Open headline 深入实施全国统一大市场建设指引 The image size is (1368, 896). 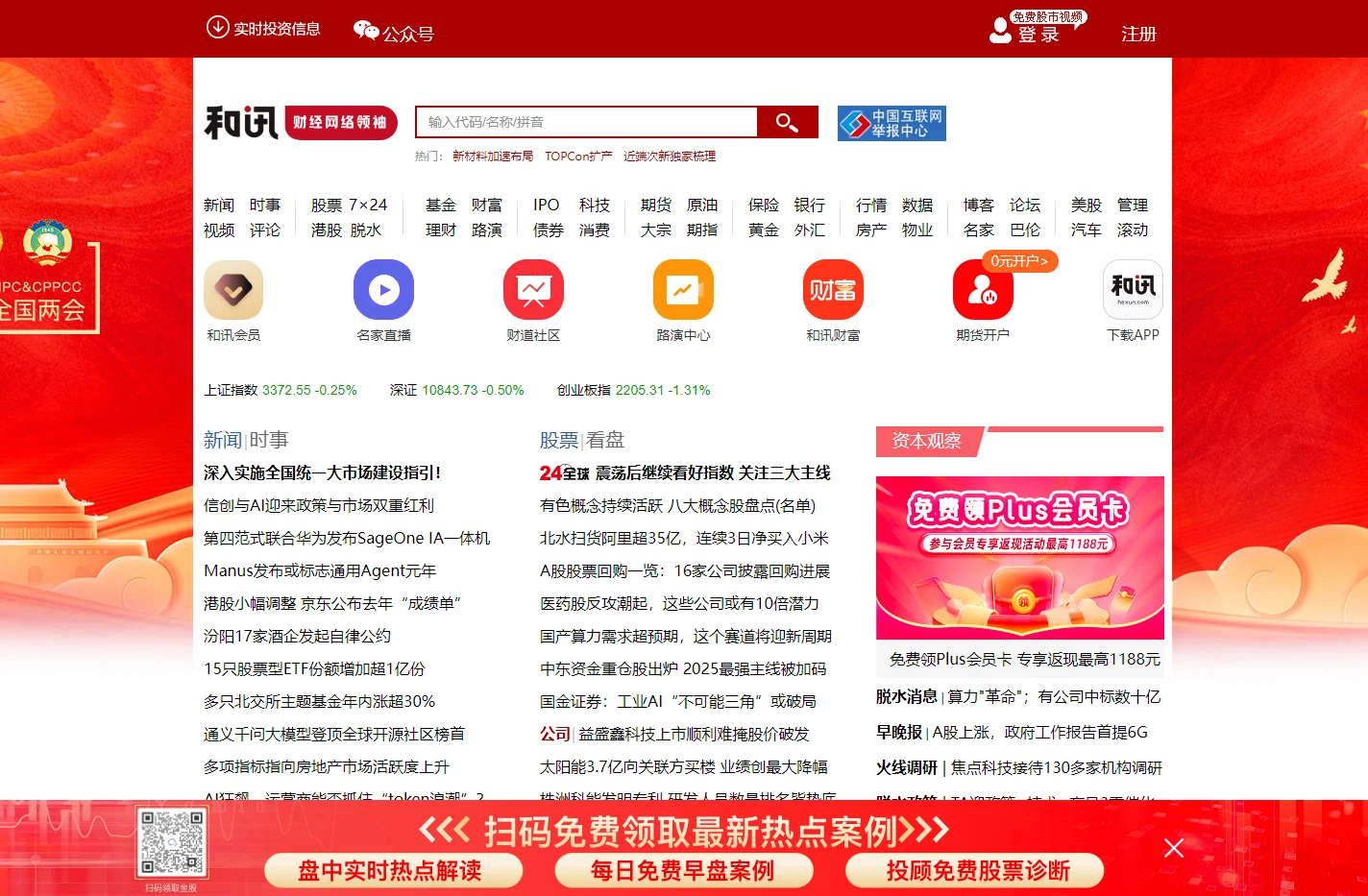pos(323,472)
